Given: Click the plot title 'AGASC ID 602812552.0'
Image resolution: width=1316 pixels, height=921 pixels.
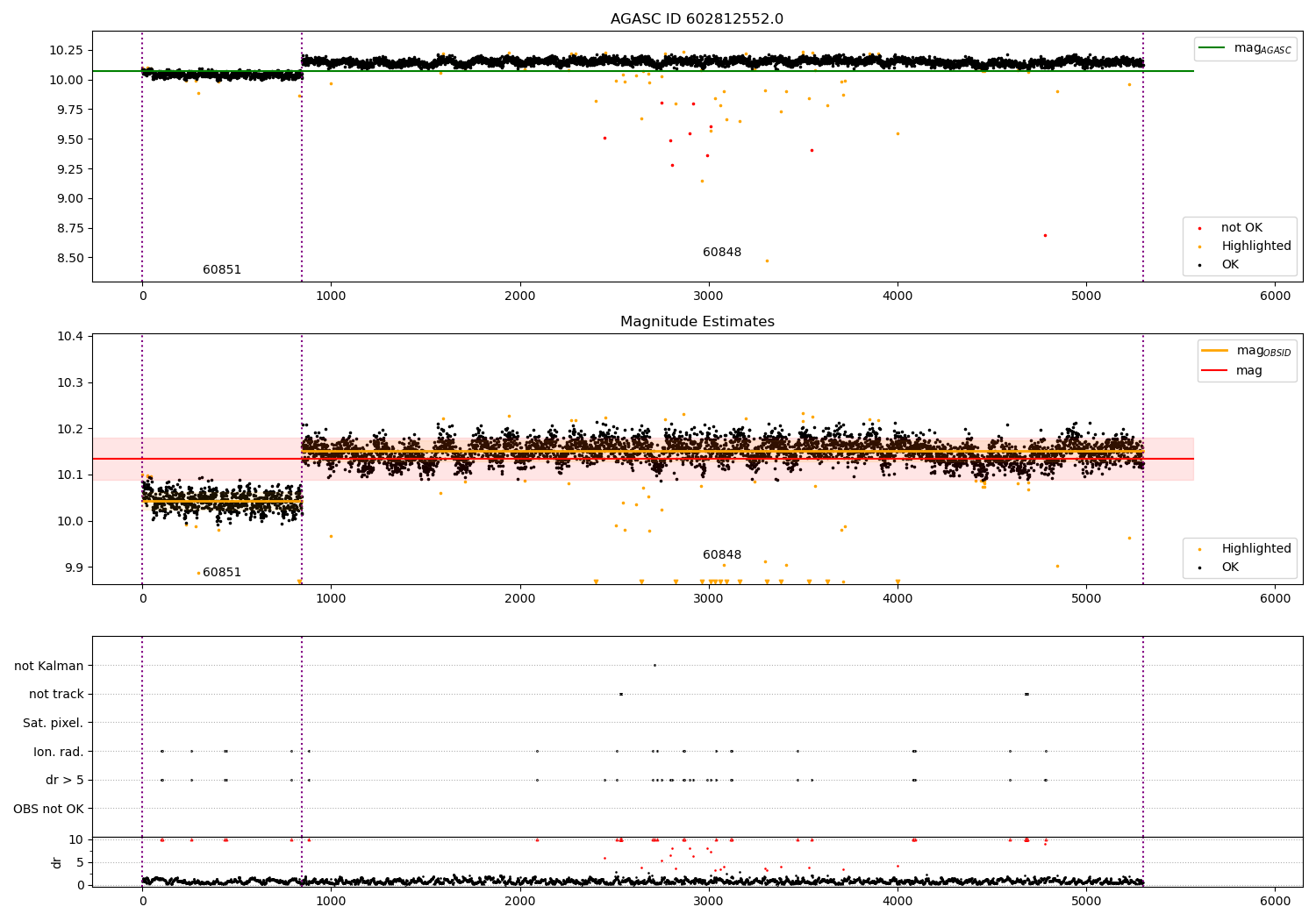Looking at the screenshot, I should (x=697, y=19).
